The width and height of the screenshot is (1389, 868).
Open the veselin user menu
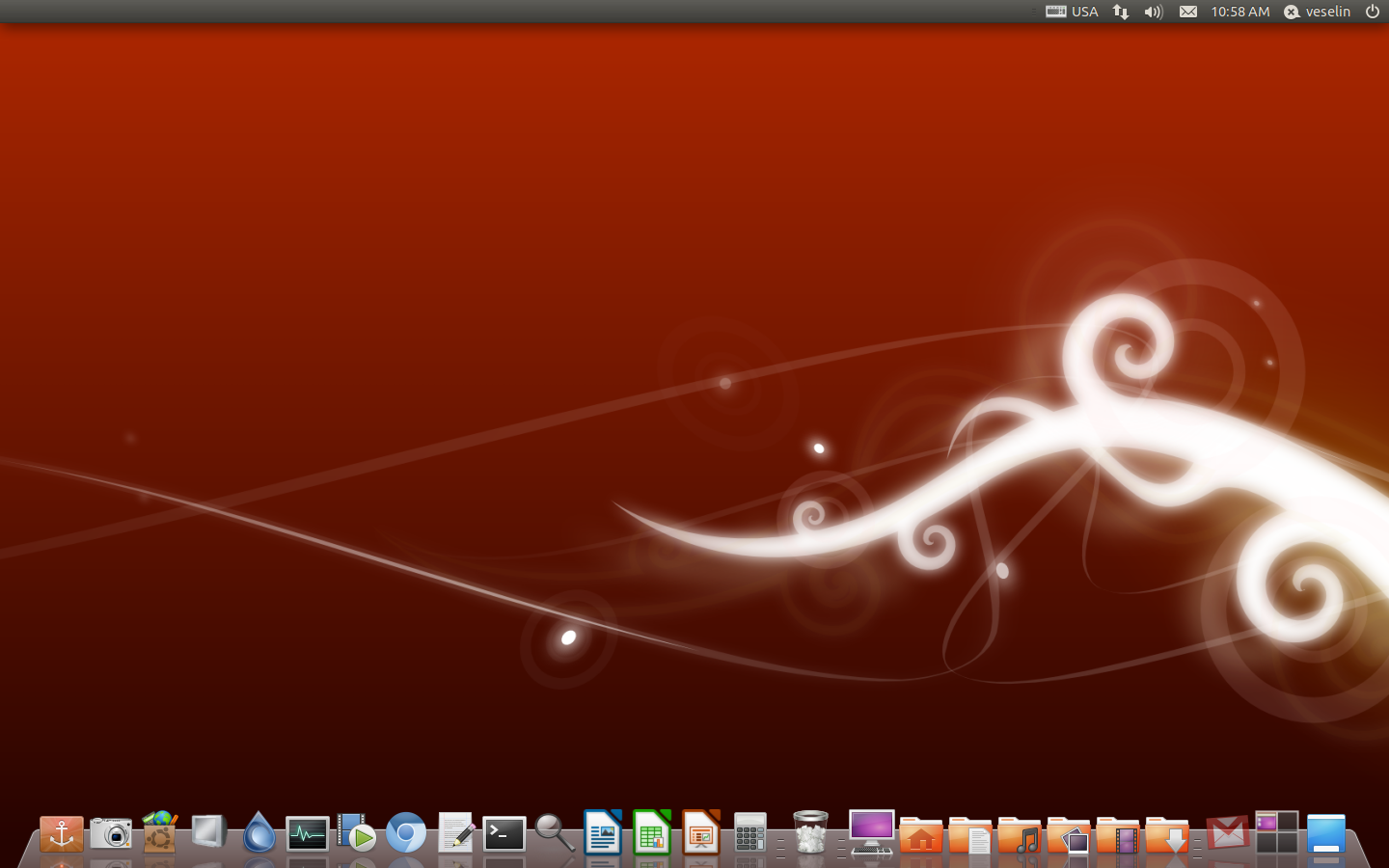point(1318,12)
